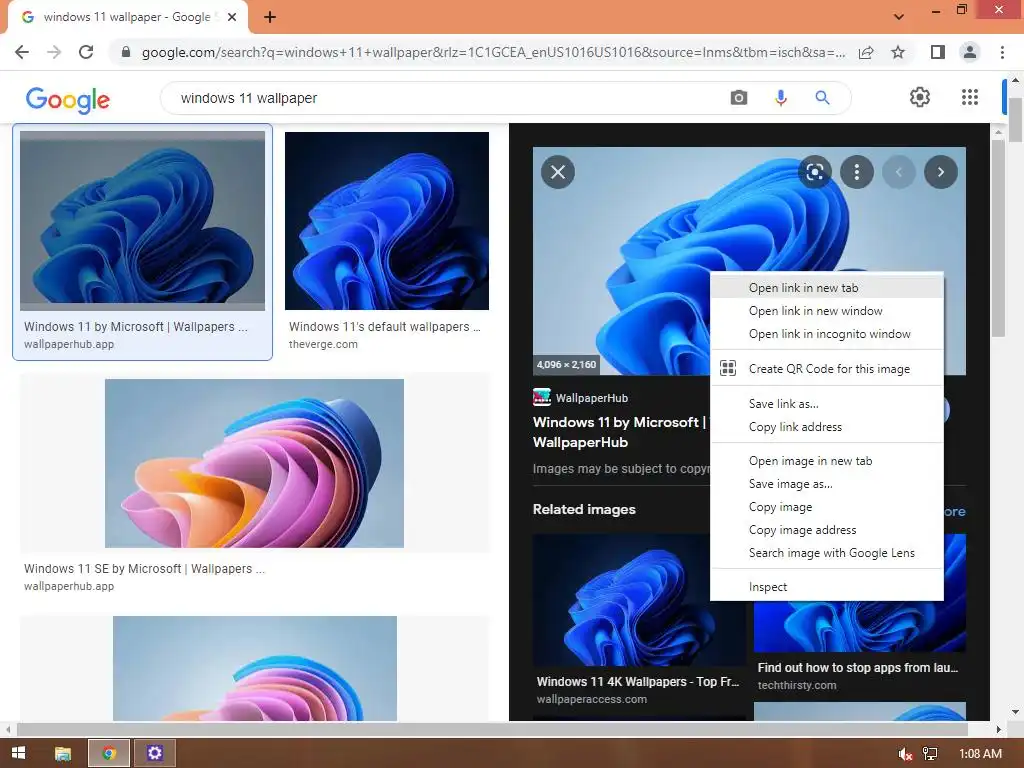This screenshot has width=1024, height=768.
Task: Open preview image three-dot options
Action: 857,172
